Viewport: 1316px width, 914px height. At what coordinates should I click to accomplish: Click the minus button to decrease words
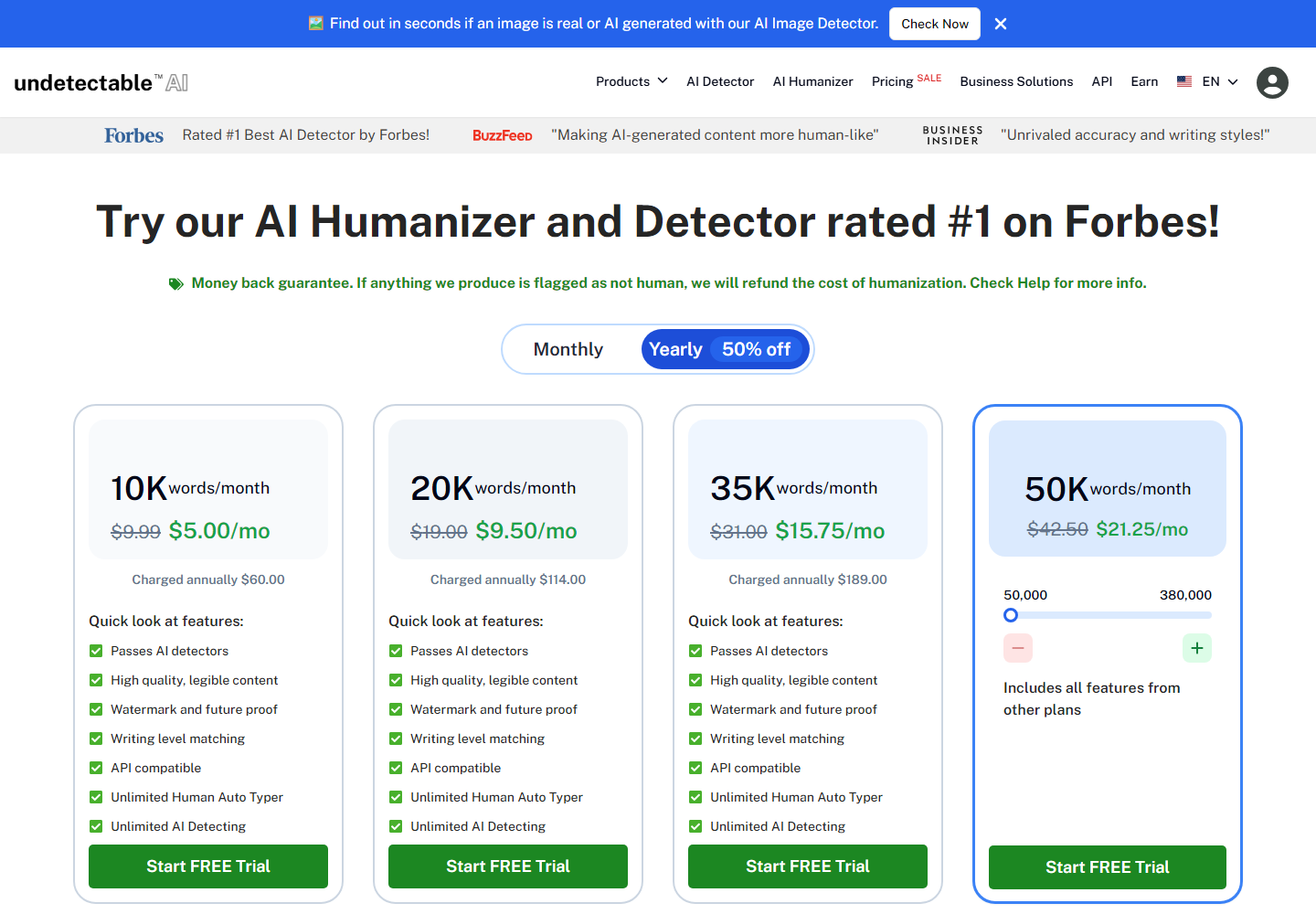(x=1018, y=648)
